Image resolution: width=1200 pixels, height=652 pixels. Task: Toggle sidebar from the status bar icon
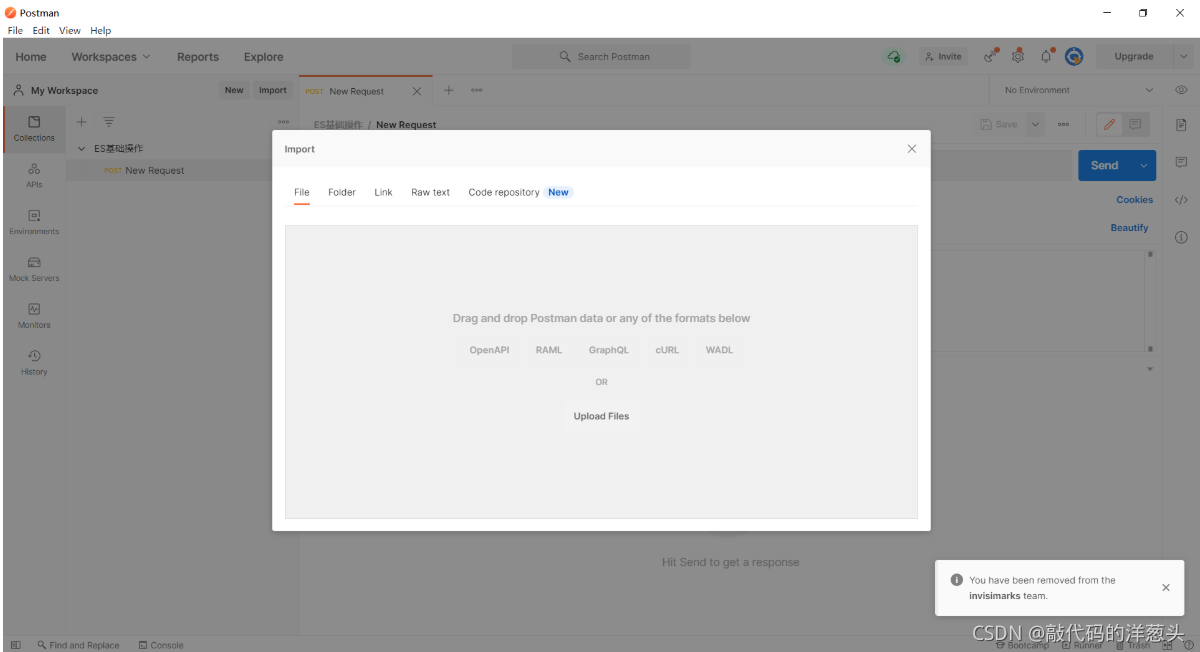point(16,645)
